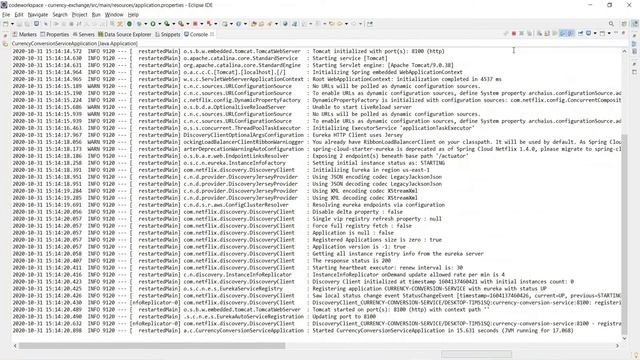Viewport: 640px width, 360px height.
Task: Open the Display Selected Console dropdown
Action: (x=595, y=33)
